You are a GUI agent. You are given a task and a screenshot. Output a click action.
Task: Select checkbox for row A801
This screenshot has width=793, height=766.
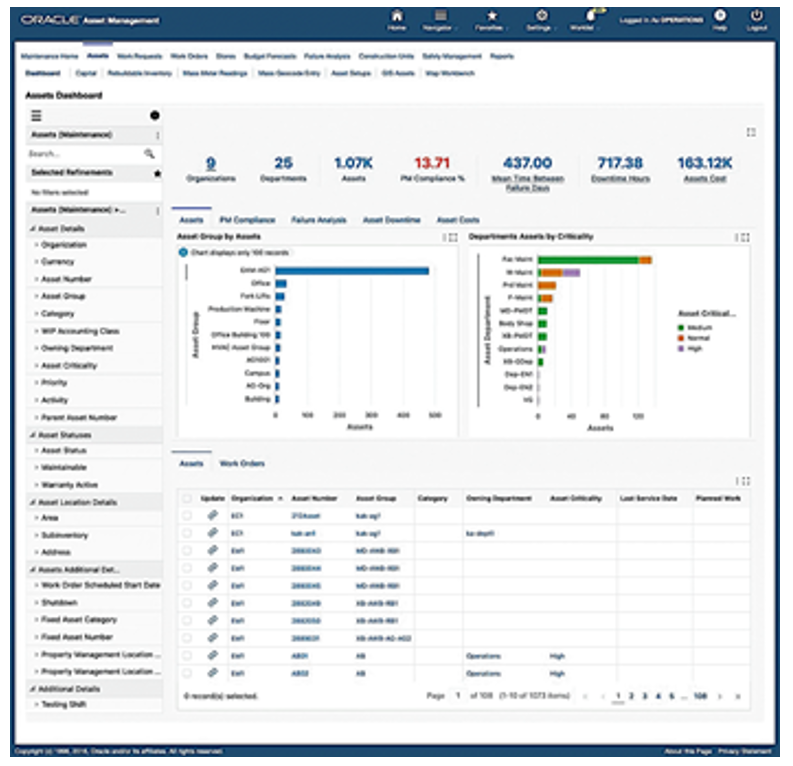[x=187, y=656]
